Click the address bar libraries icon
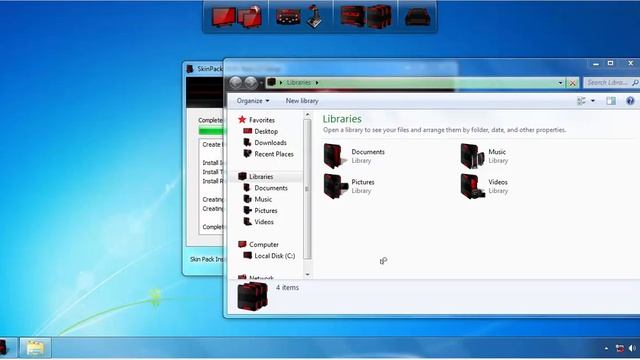Screen dimensions: 640x360 tap(271, 82)
